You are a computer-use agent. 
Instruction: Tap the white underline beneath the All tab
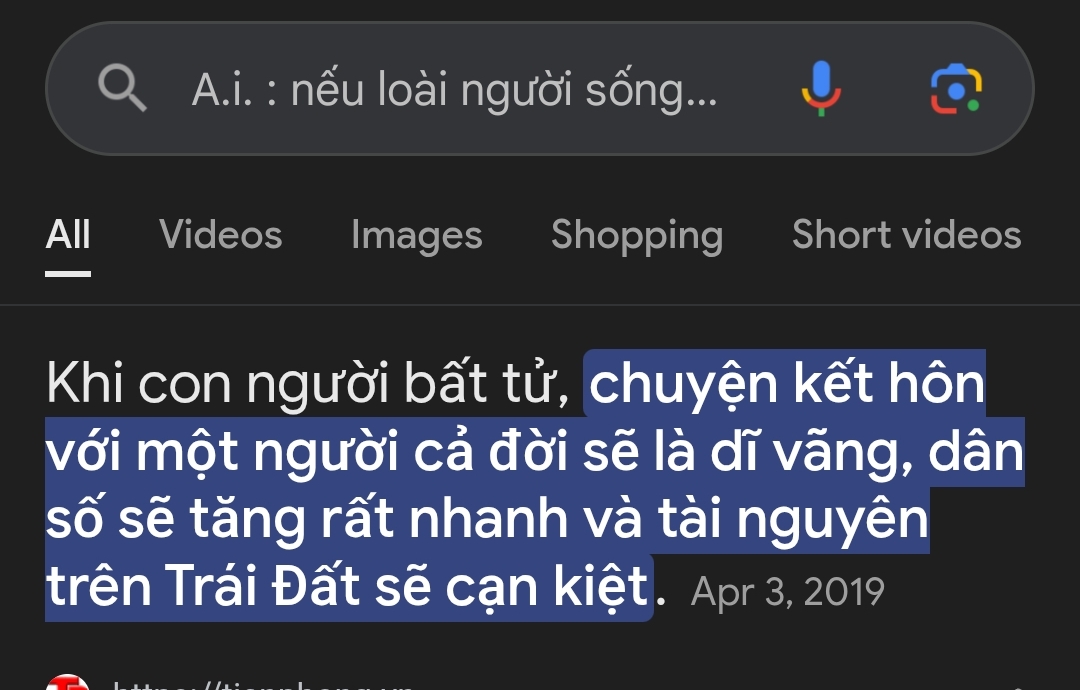point(68,272)
